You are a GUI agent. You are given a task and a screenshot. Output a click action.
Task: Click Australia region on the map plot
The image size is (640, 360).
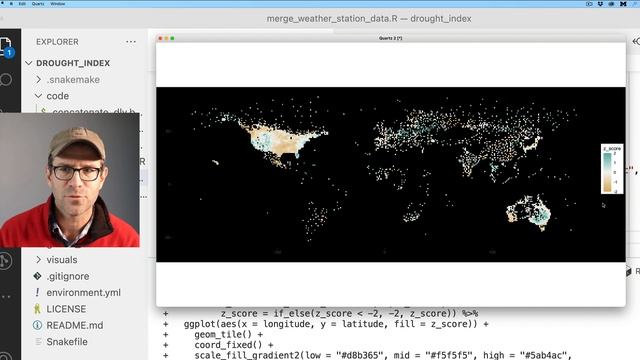pos(529,213)
